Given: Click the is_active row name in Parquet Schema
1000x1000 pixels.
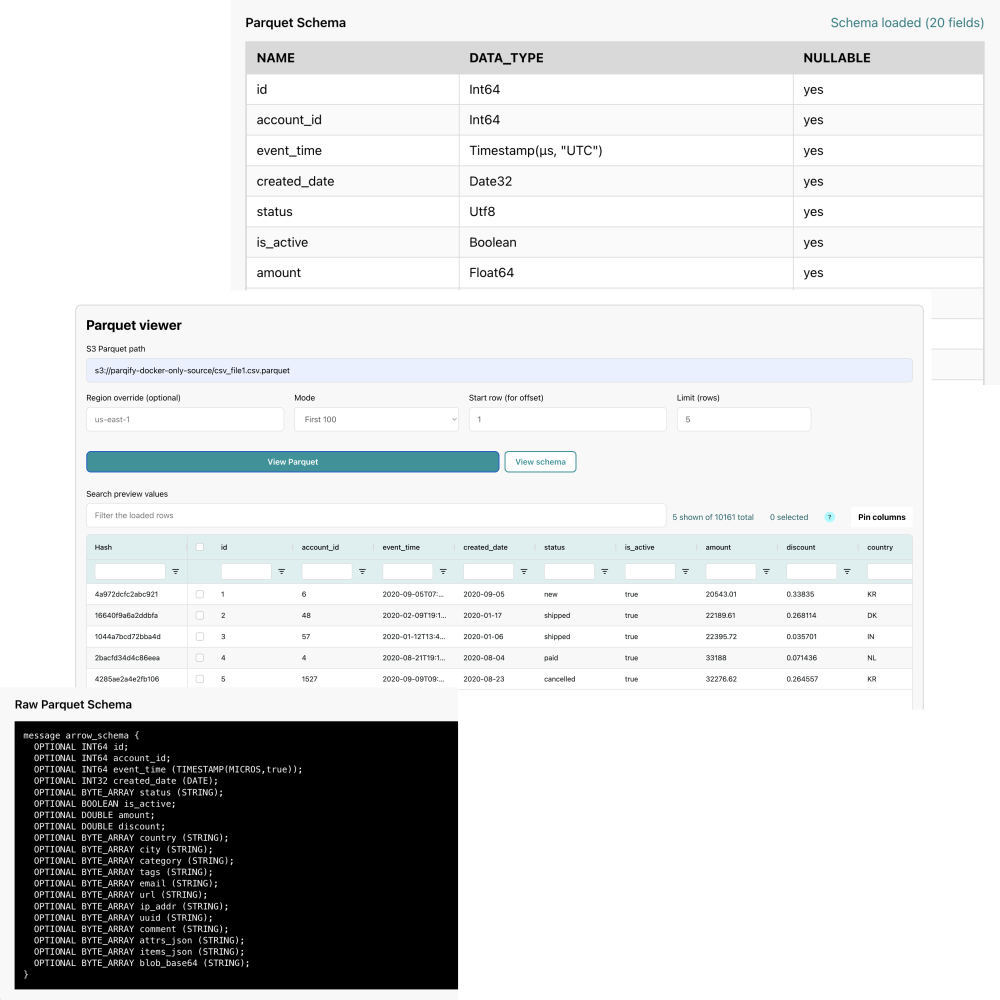Looking at the screenshot, I should [282, 242].
